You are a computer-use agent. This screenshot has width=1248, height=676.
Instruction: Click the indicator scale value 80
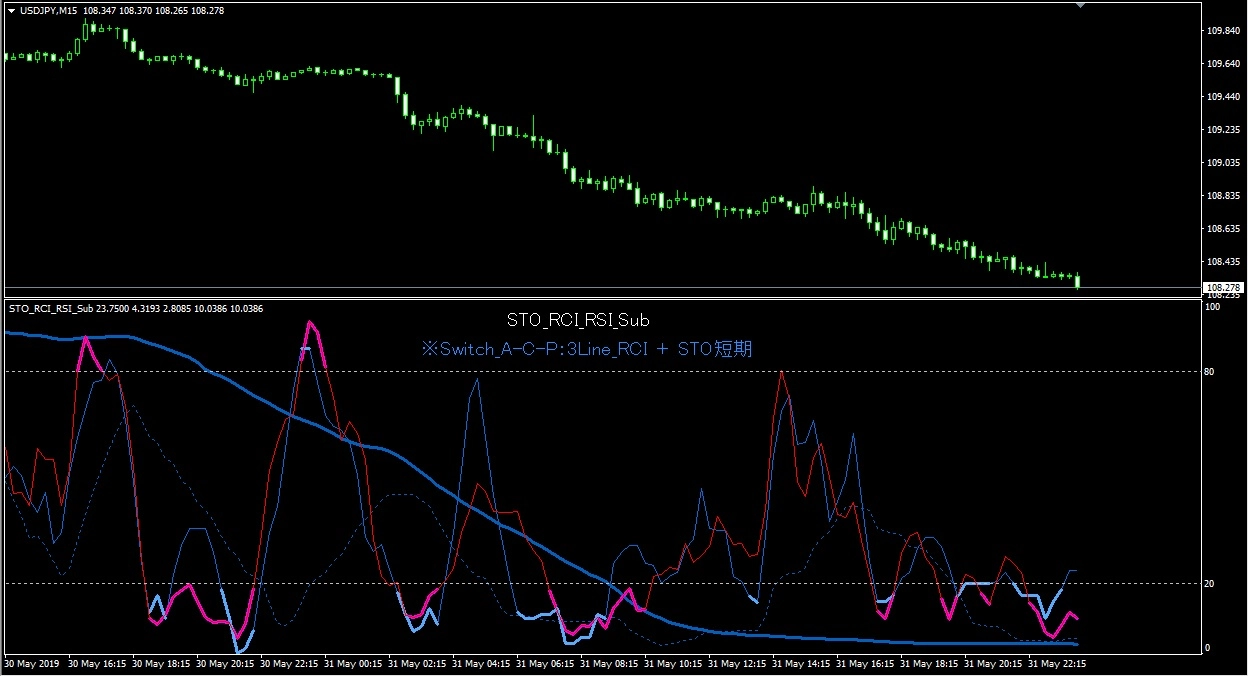(x=1211, y=372)
